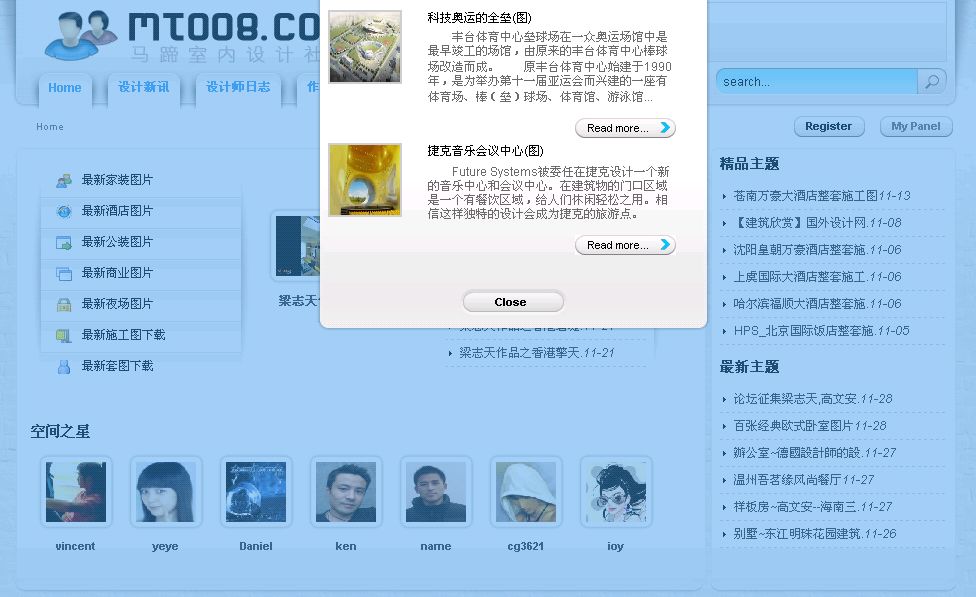
Task: Click the icon beside 最新商业图片
Action: tap(64, 274)
